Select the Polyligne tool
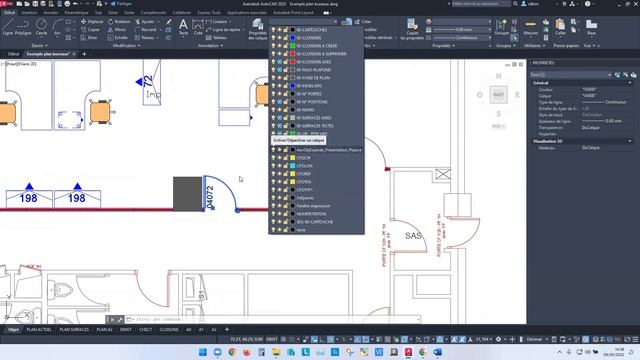Image resolution: width=640 pixels, height=360 pixels. [23, 27]
